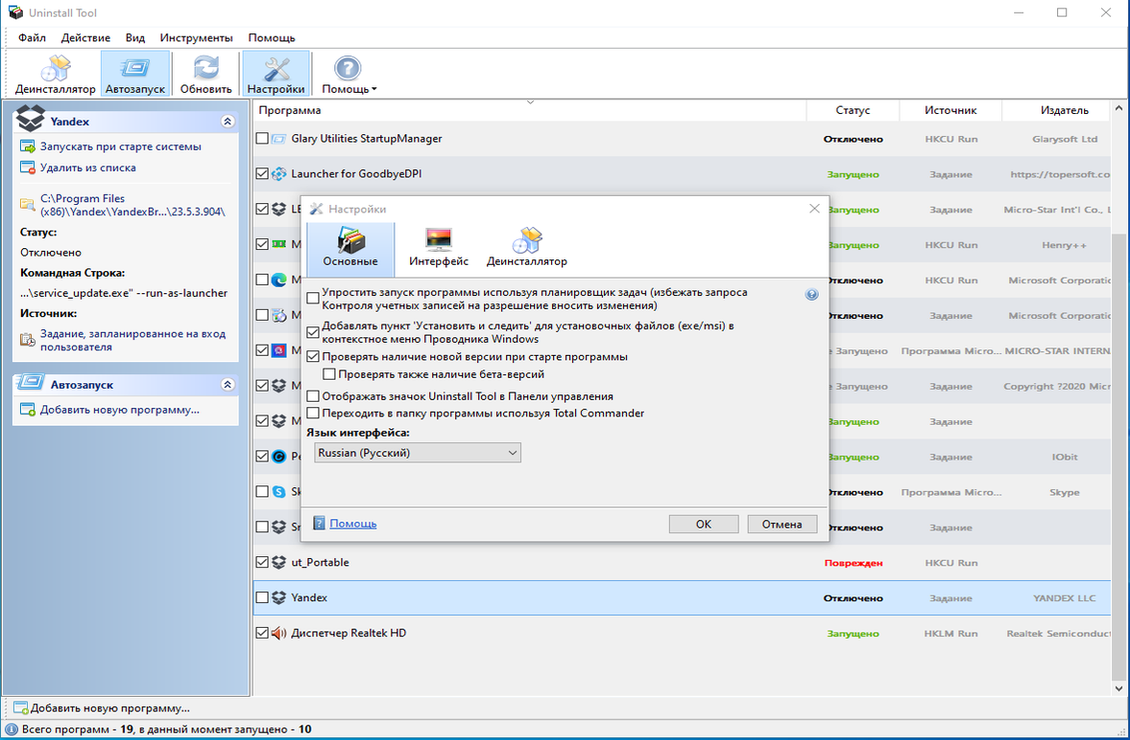Switch to the Автозапуск toolbar section
Viewport: 1130px width, 740px height.
135,74
